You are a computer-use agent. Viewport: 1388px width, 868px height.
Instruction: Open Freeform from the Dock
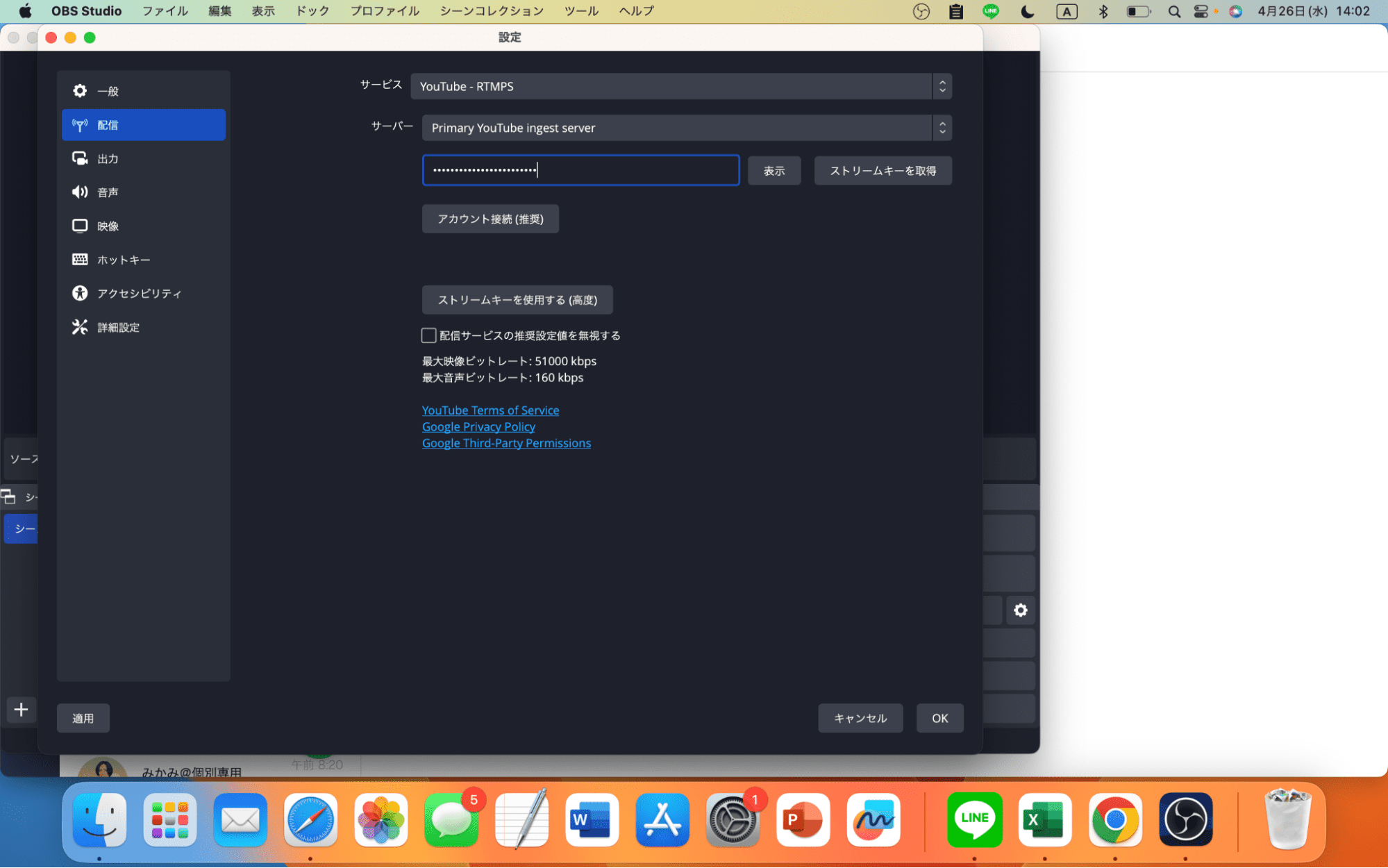pos(873,820)
